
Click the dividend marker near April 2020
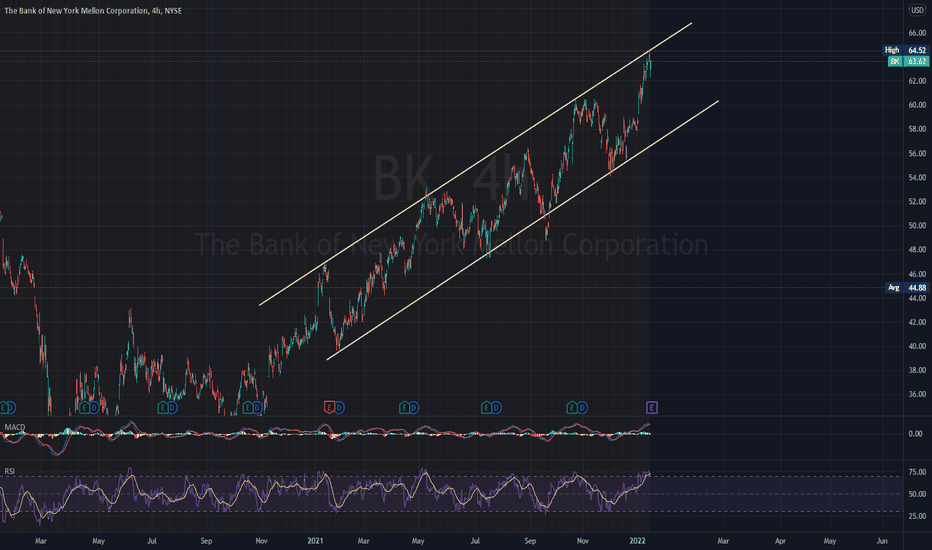click(94, 407)
